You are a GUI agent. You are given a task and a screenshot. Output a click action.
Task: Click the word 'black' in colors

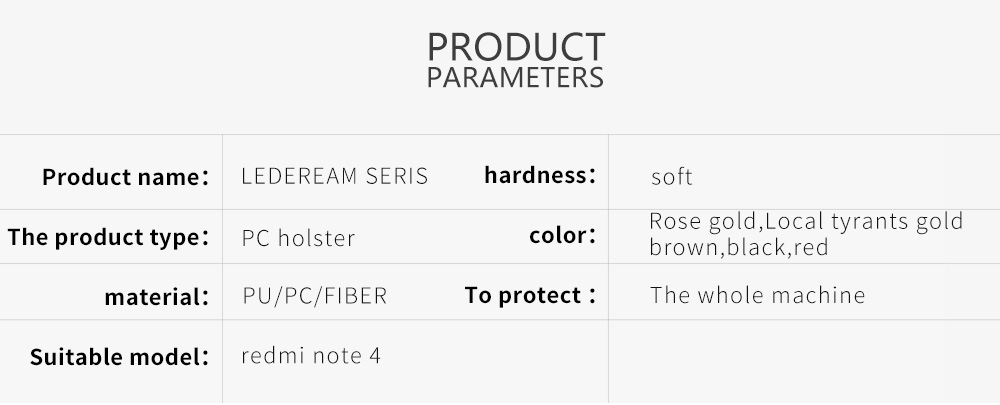click(x=757, y=247)
